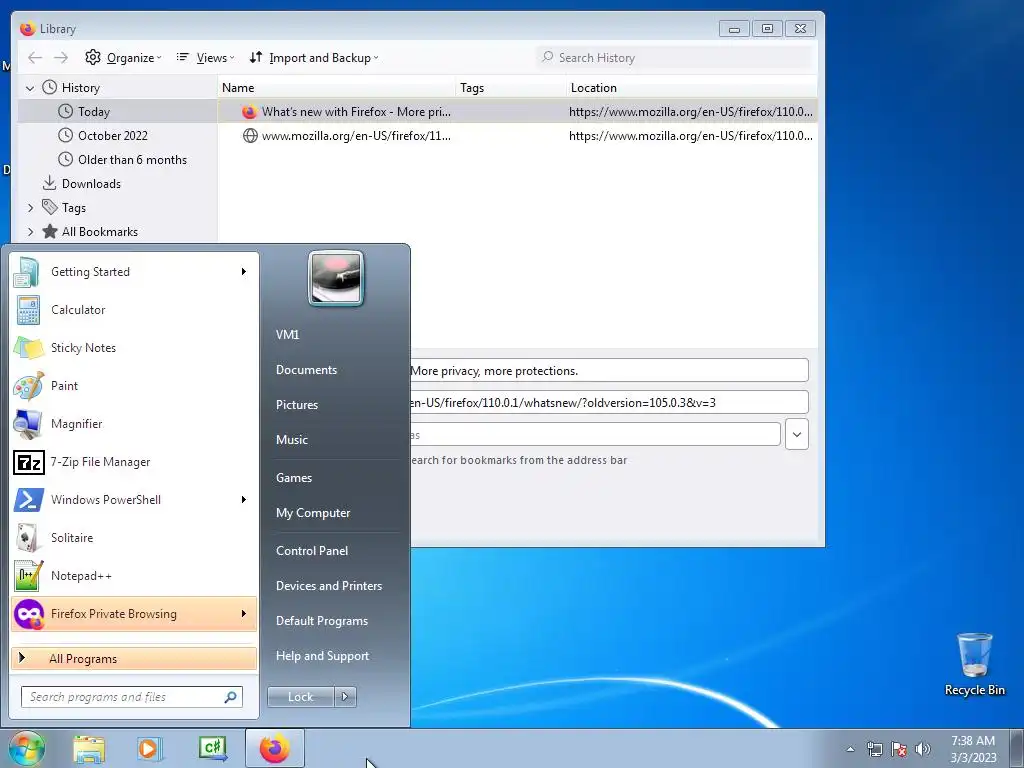
Task: Select Older than 6 months folder
Action: click(132, 160)
